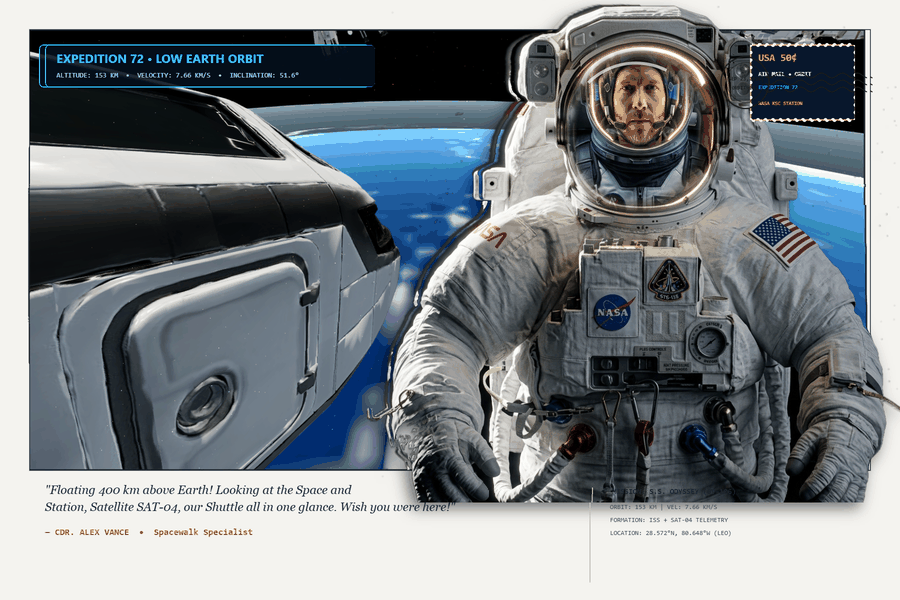Click the "FORMATION: ISS + SAT-04 TELEMETRY" line
This screenshot has height=600, width=900.
click(x=669, y=520)
